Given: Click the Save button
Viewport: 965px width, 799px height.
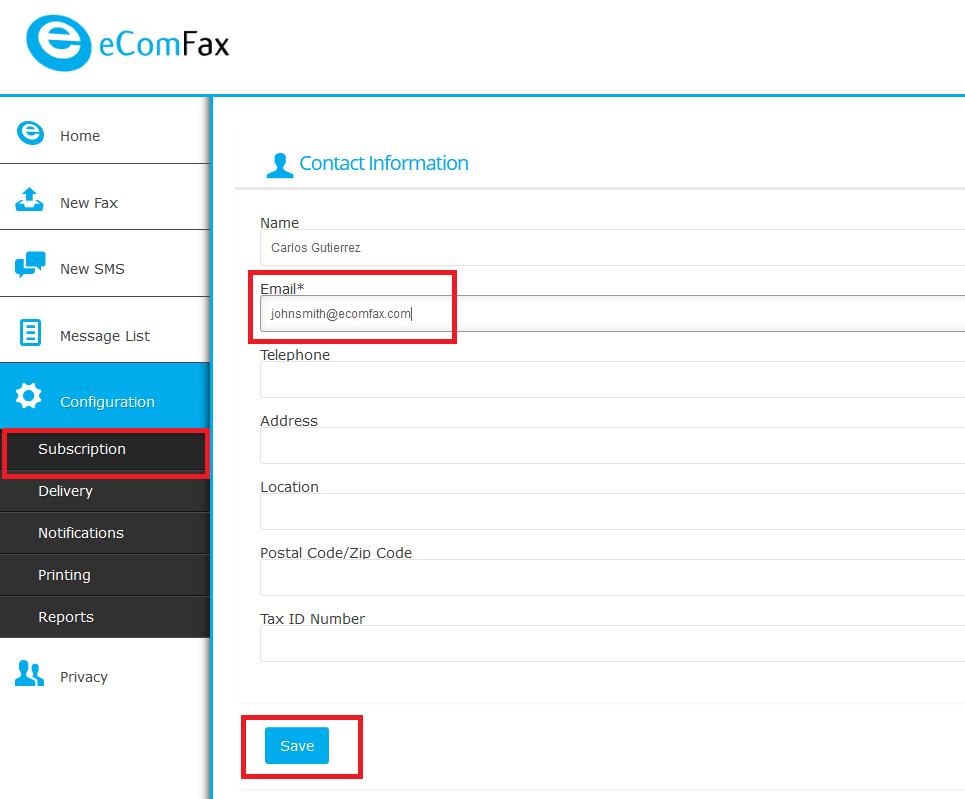Looking at the screenshot, I should point(297,745).
